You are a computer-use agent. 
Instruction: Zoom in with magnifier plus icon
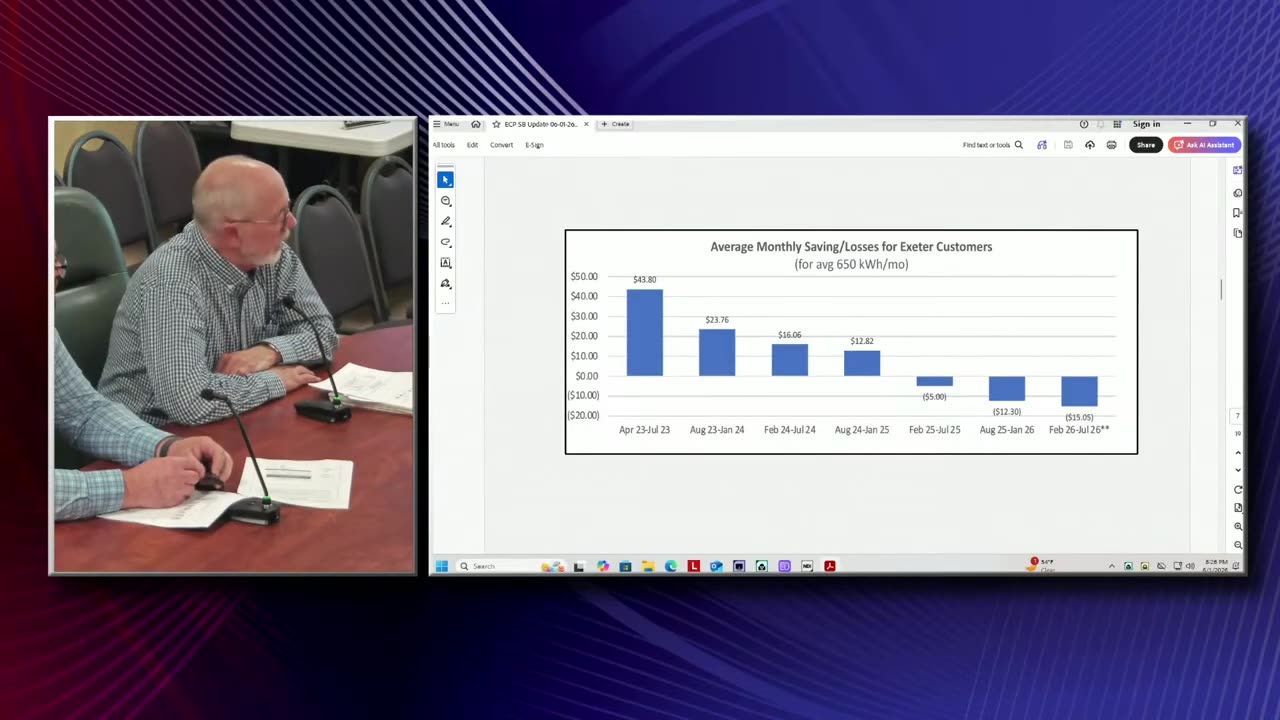(x=1238, y=527)
